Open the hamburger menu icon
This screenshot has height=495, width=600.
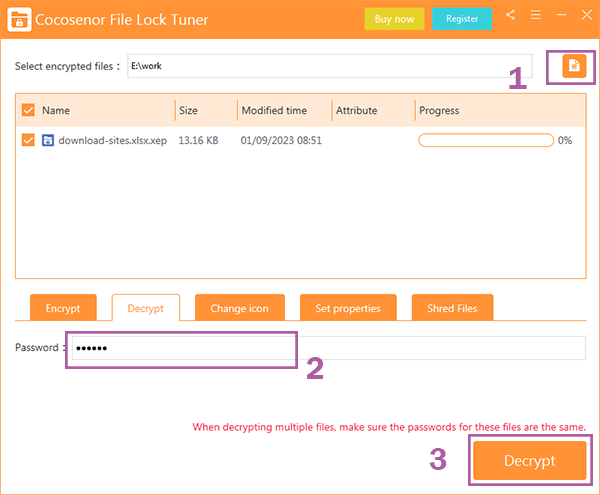(x=536, y=15)
